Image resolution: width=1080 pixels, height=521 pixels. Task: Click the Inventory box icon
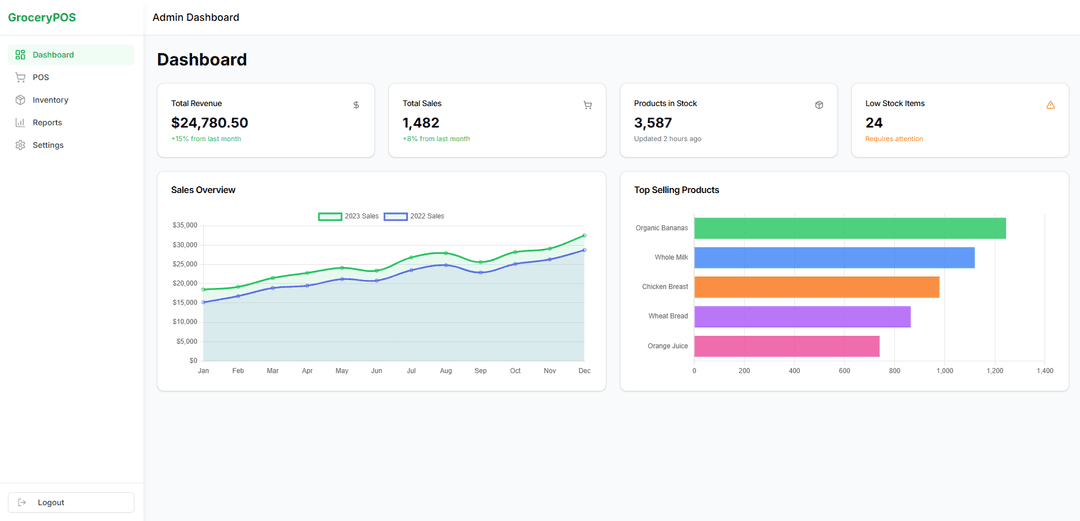(21, 100)
